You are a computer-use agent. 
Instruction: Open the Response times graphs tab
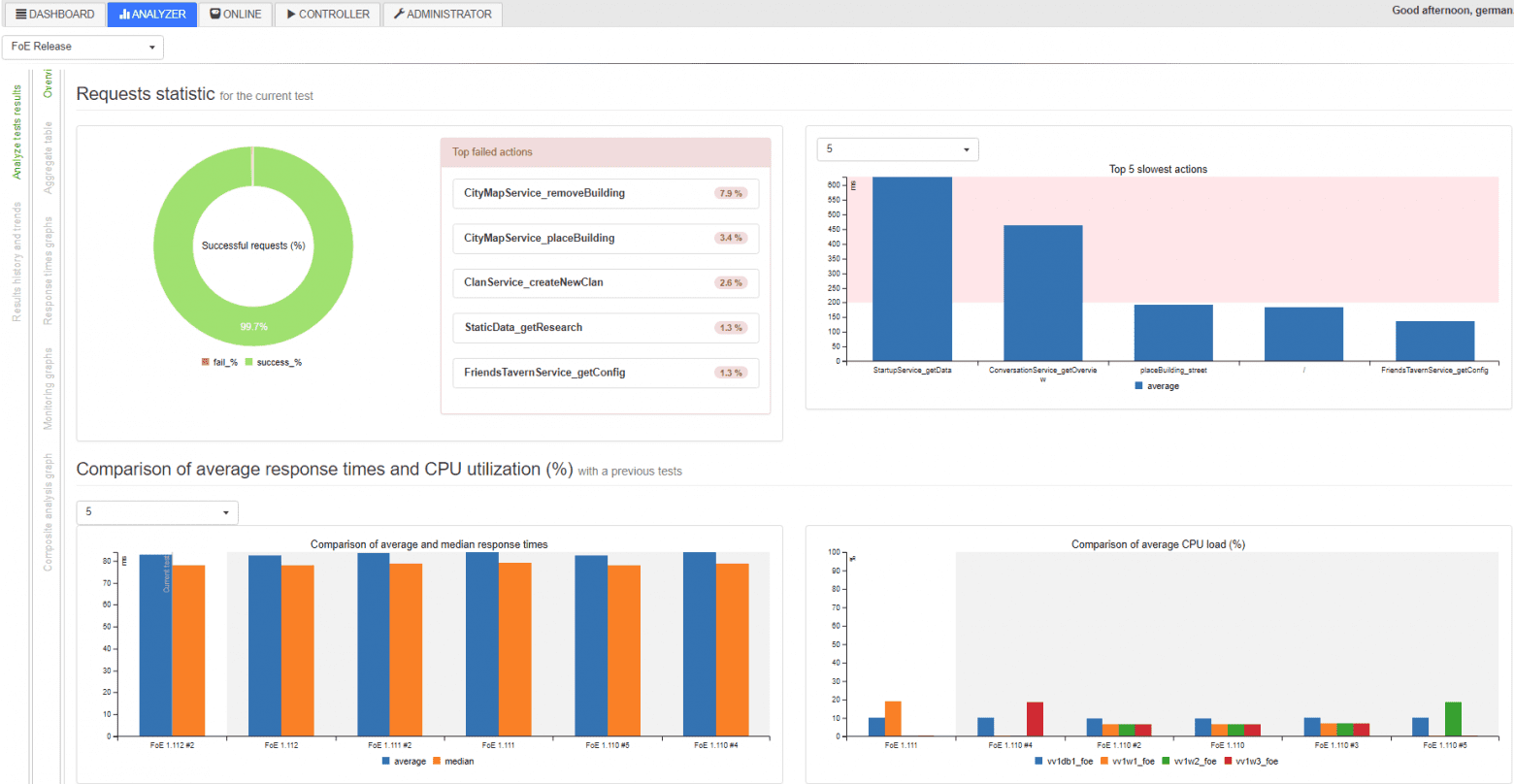(49, 270)
